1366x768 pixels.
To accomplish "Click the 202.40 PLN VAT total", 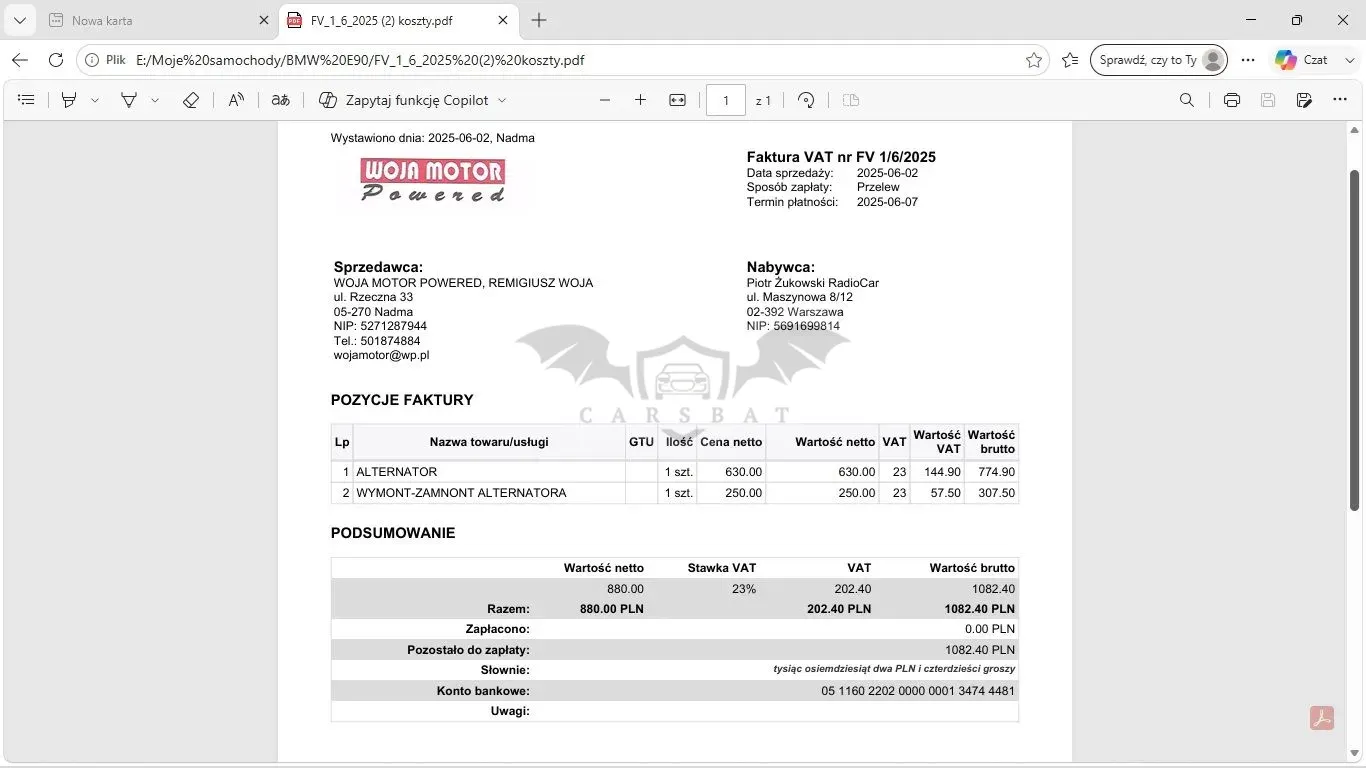I will click(839, 609).
